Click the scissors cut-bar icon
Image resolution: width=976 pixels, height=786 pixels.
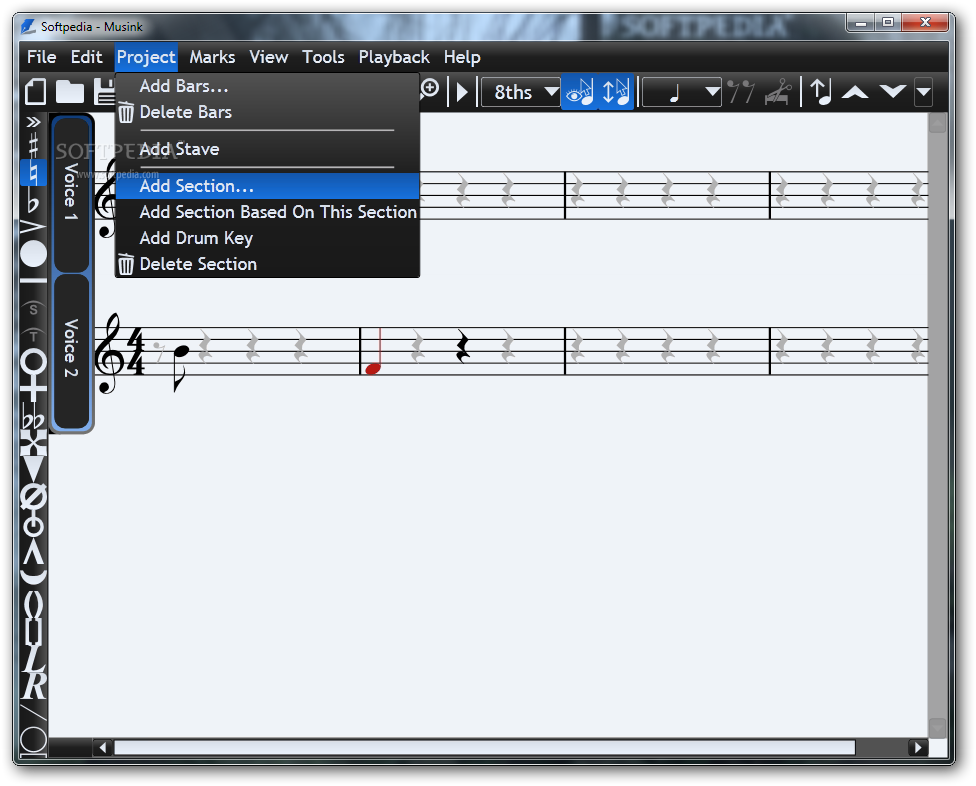tap(778, 92)
